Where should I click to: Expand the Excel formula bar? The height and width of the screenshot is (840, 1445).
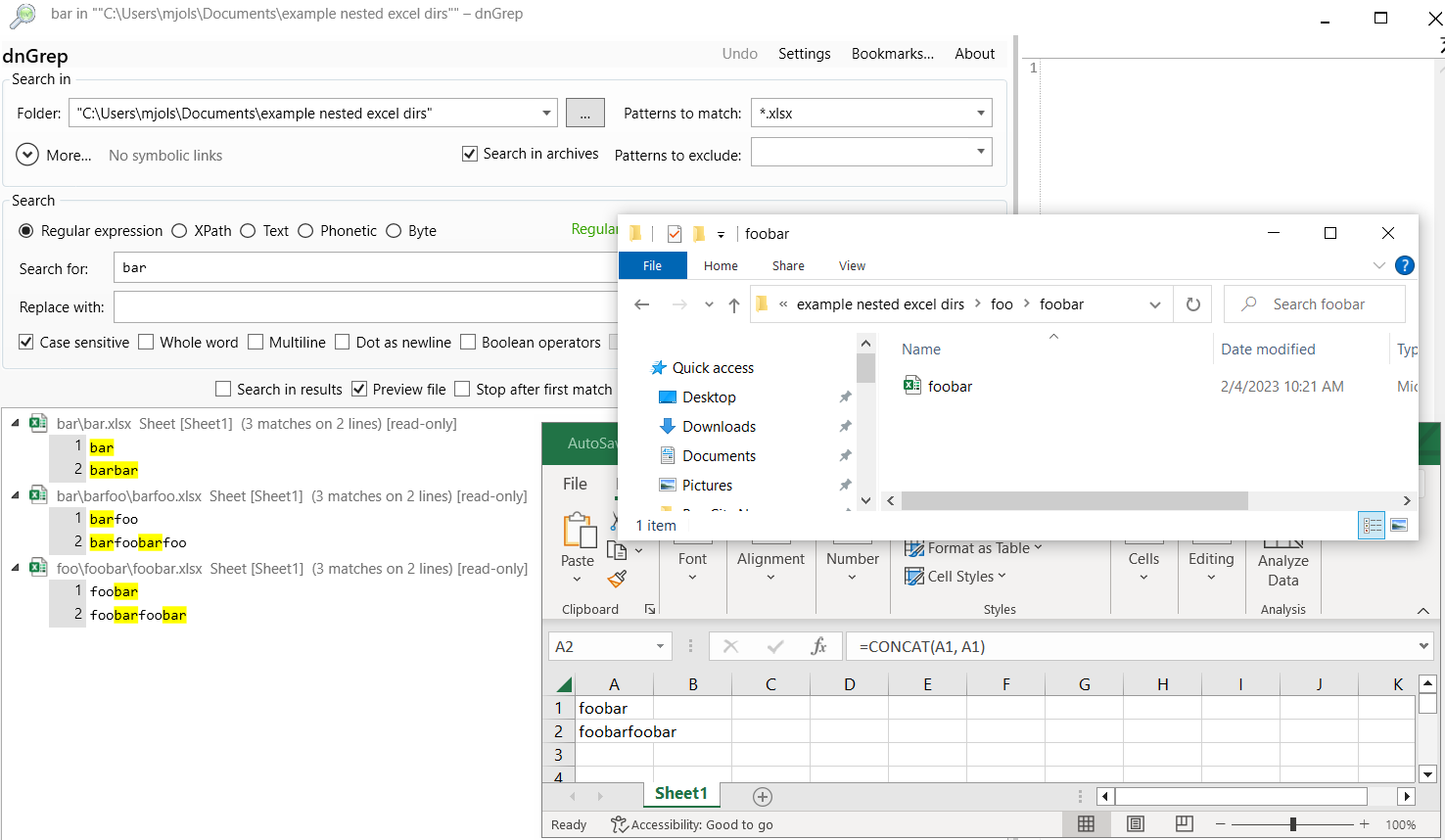pos(1423,646)
